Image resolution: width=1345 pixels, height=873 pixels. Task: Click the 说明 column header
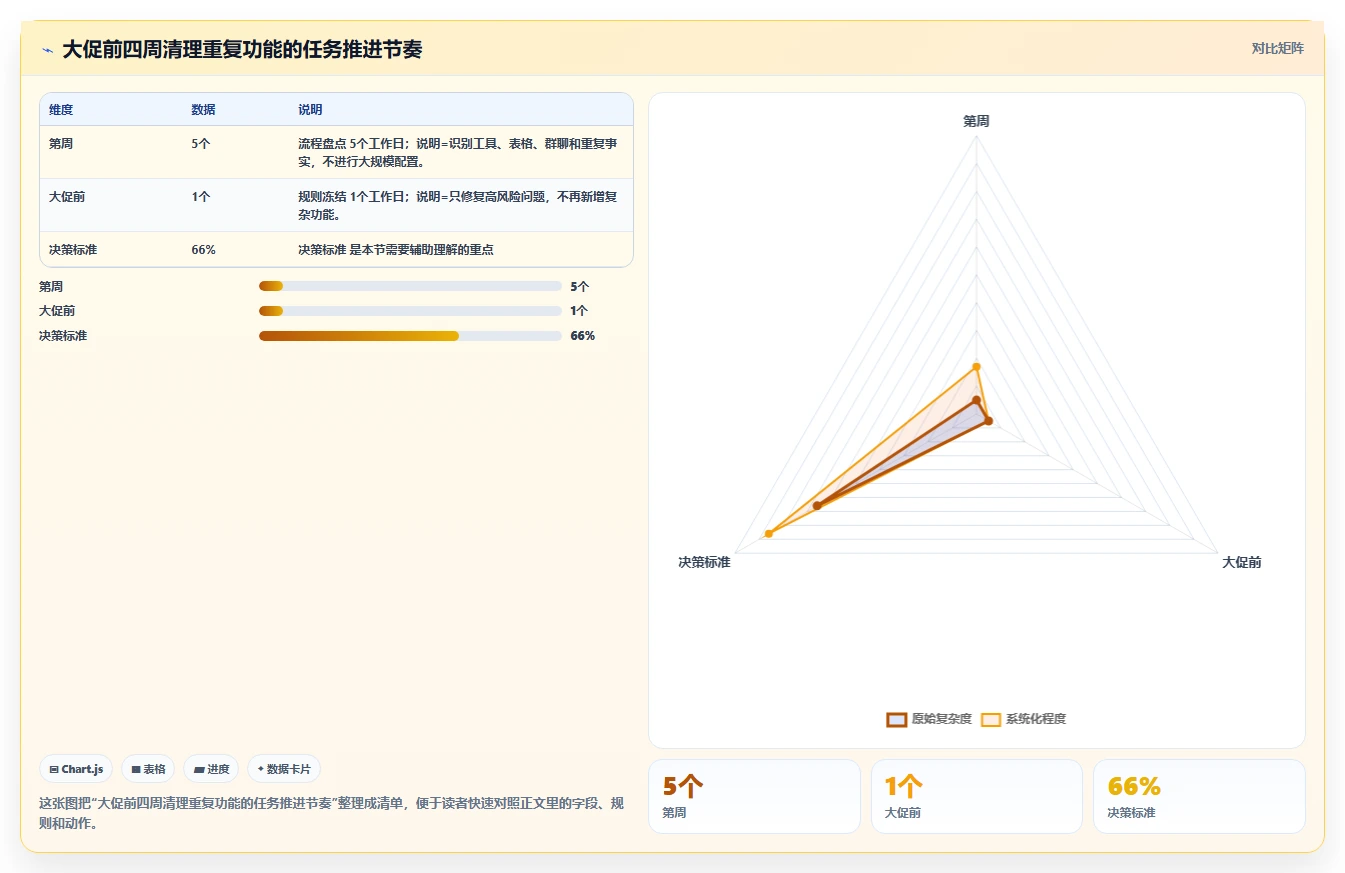(x=310, y=110)
